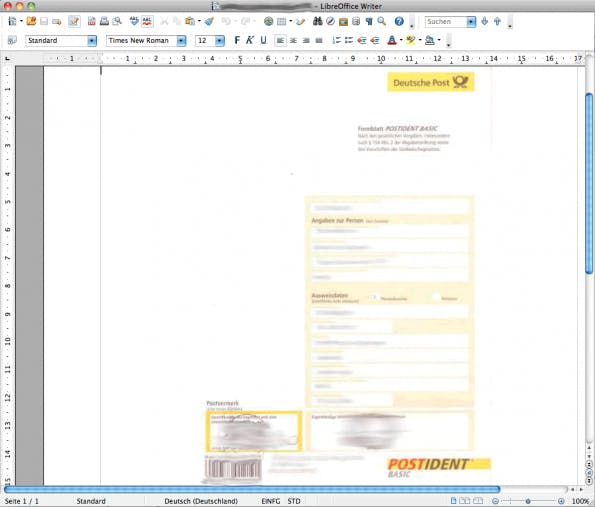This screenshot has height=507, width=595.
Task: Toggle bold F formatting button
Action: [237, 40]
